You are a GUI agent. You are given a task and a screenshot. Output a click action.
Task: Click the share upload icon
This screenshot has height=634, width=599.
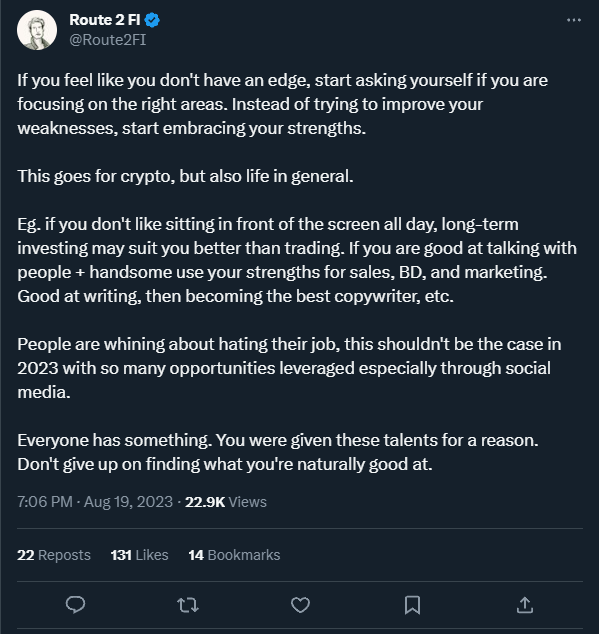[525, 605]
